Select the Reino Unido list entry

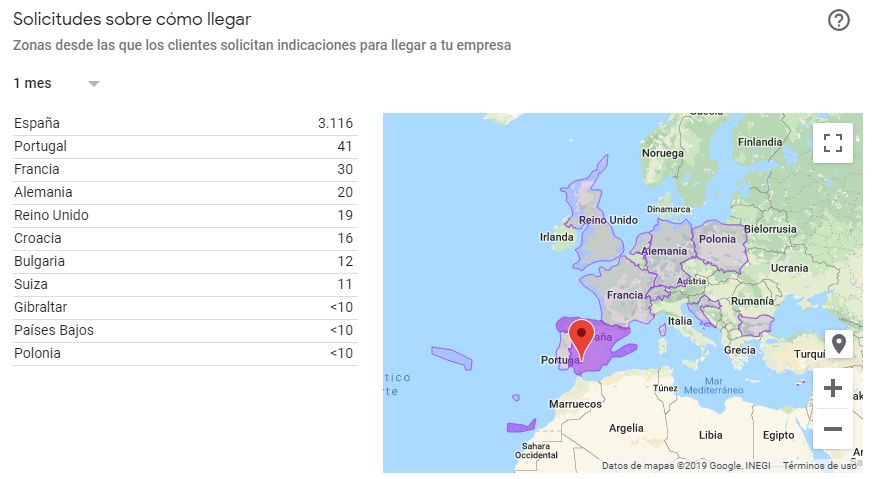point(184,215)
